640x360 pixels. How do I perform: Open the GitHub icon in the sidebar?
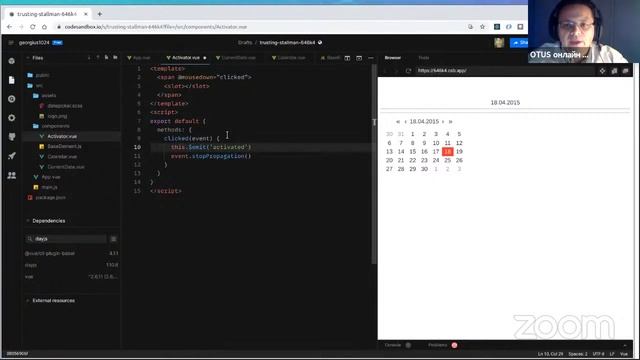point(11,137)
